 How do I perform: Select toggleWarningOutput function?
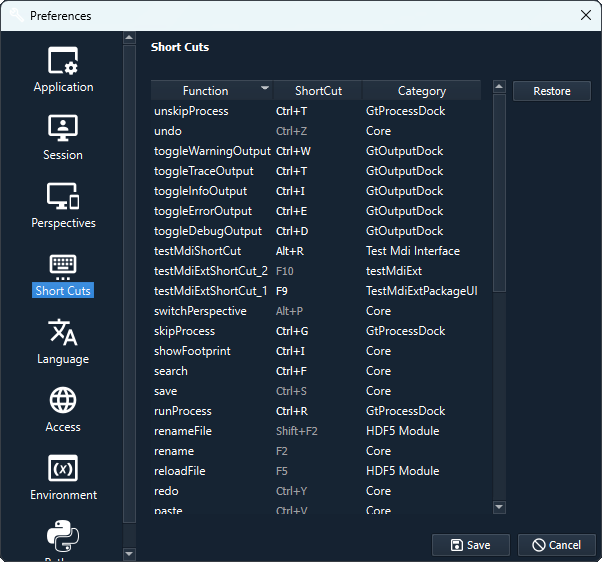(212, 151)
